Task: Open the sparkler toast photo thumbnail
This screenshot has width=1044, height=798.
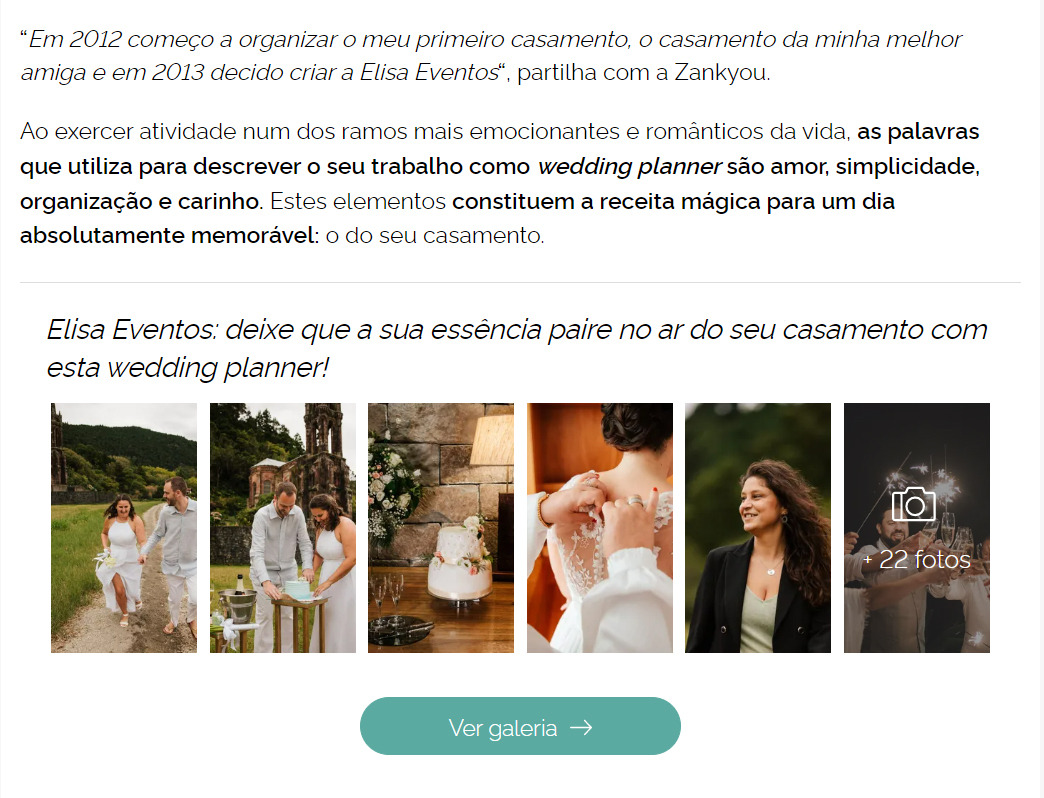Action: (x=917, y=528)
